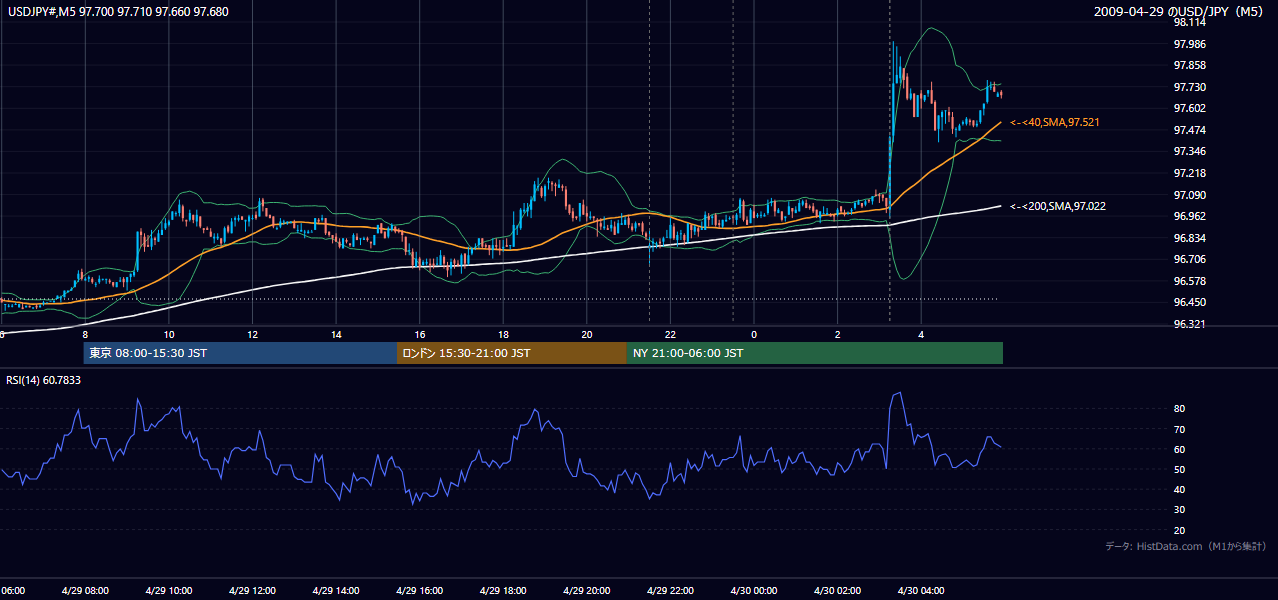This screenshot has height=600, width=1278.
Task: Click the 4/29 08:00 time axis label
Action: point(85,591)
